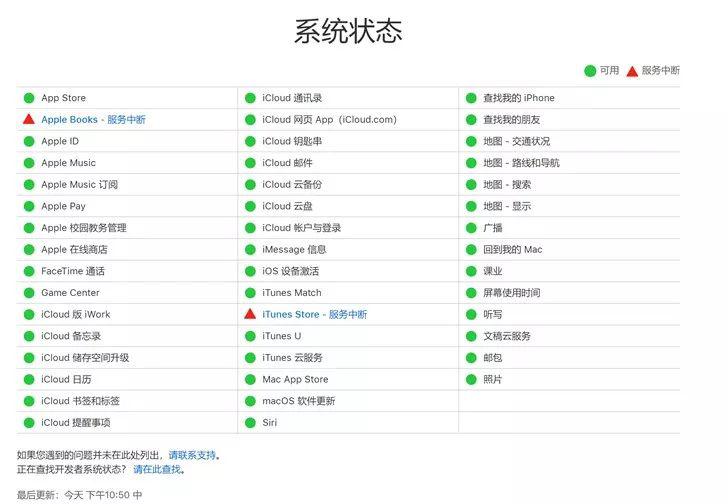Click the iCloud 帐户与登录 text

click(302, 228)
